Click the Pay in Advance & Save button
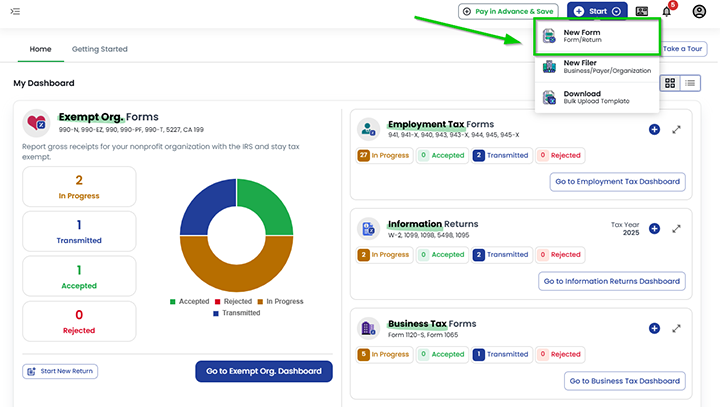Viewport: 720px width, 407px height. tap(508, 11)
